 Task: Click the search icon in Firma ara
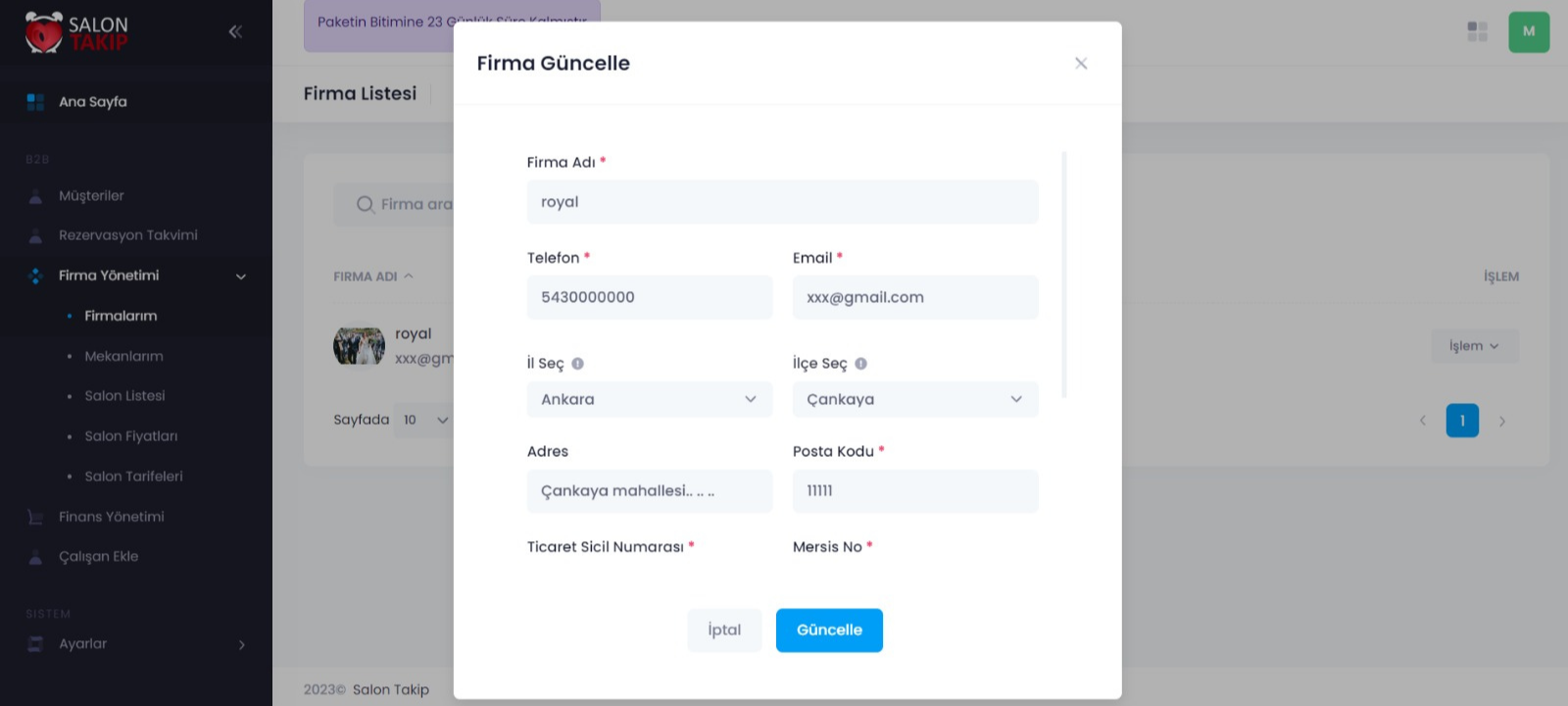(x=366, y=204)
